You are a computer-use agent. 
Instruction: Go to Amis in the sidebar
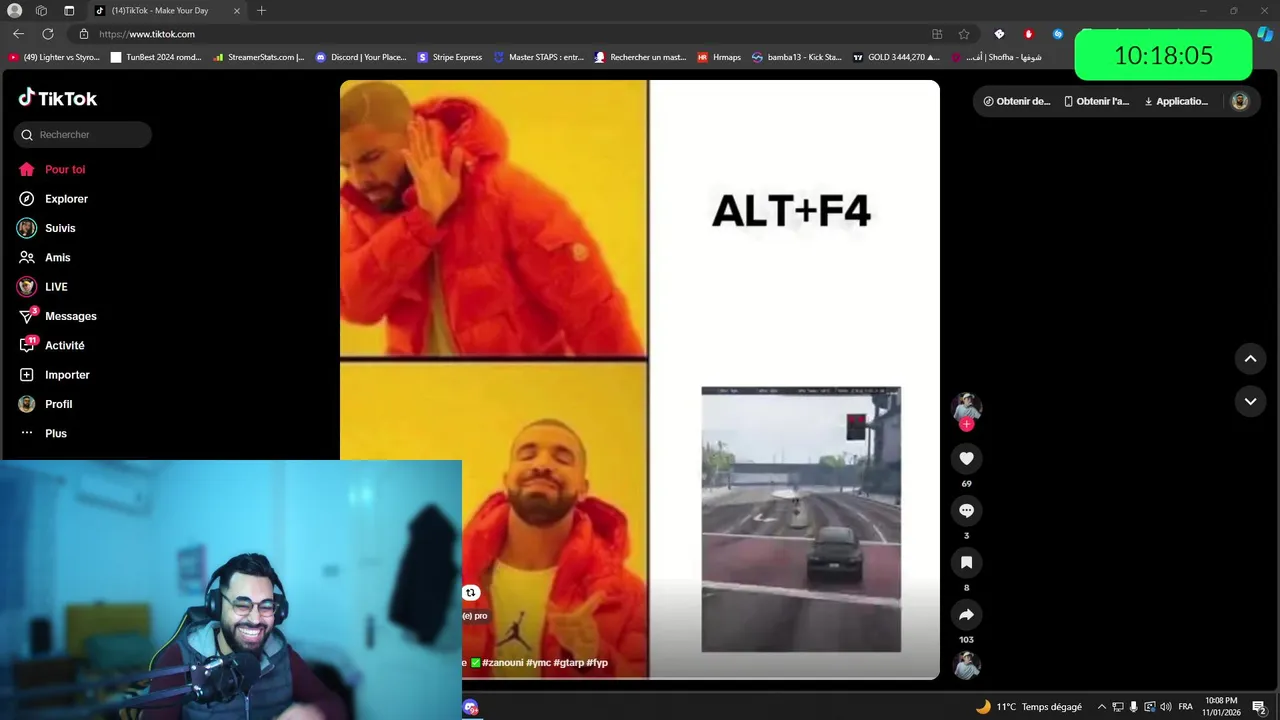point(44,258)
